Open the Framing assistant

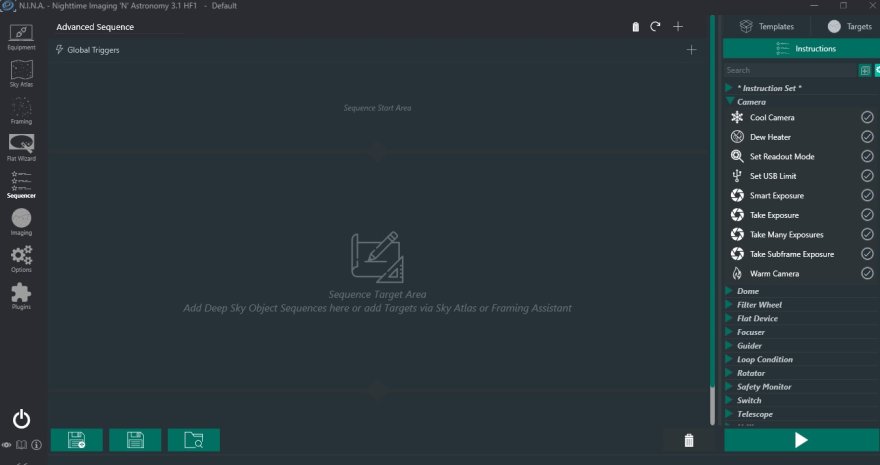point(21,111)
